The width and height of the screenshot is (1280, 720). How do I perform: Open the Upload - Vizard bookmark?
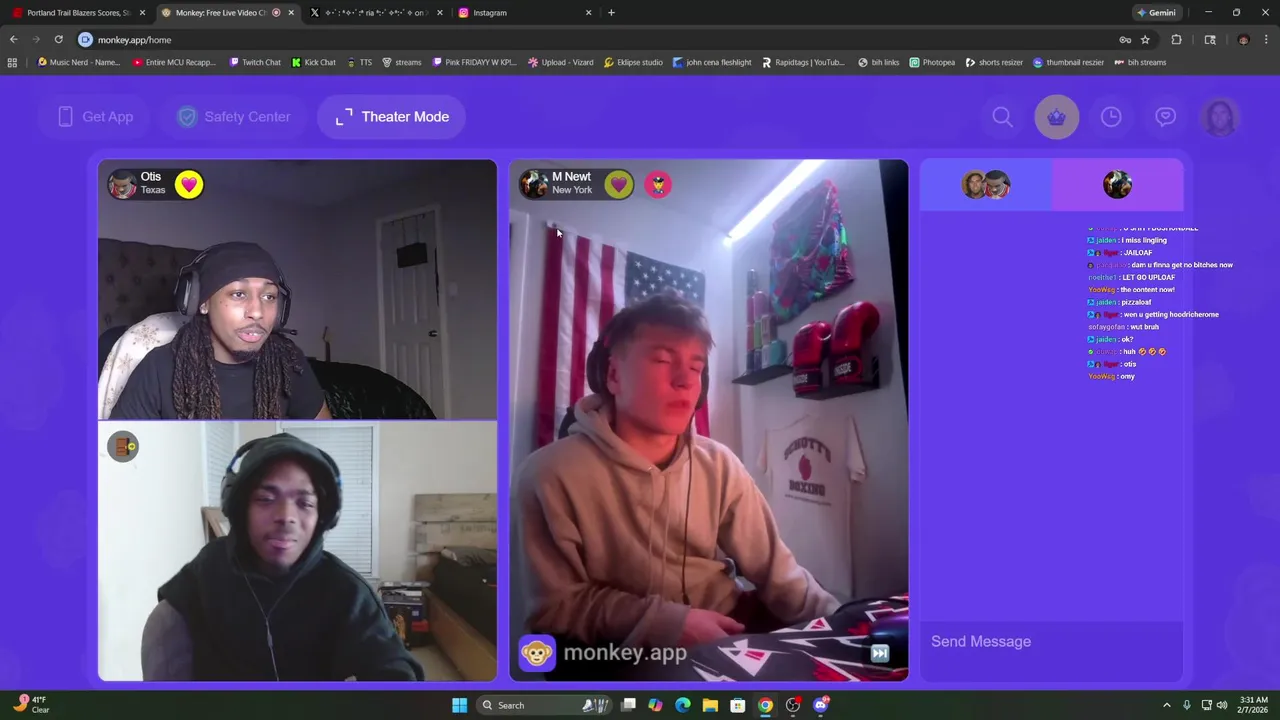coord(561,62)
